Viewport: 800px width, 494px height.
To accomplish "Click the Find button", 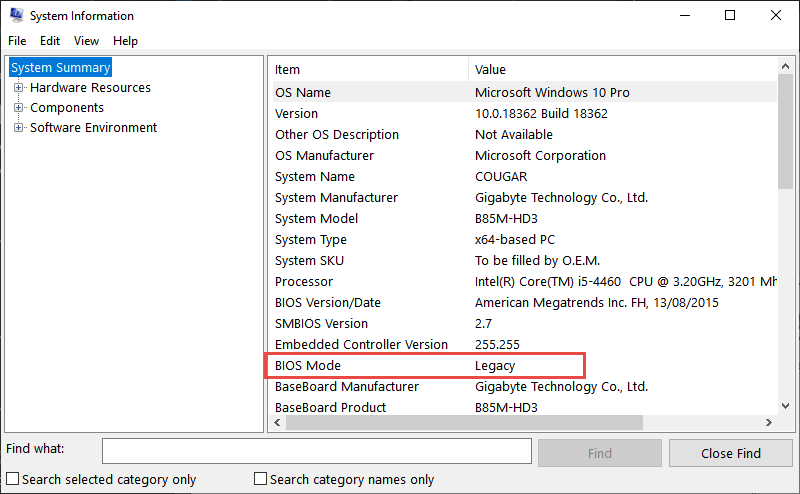I will coord(599,453).
